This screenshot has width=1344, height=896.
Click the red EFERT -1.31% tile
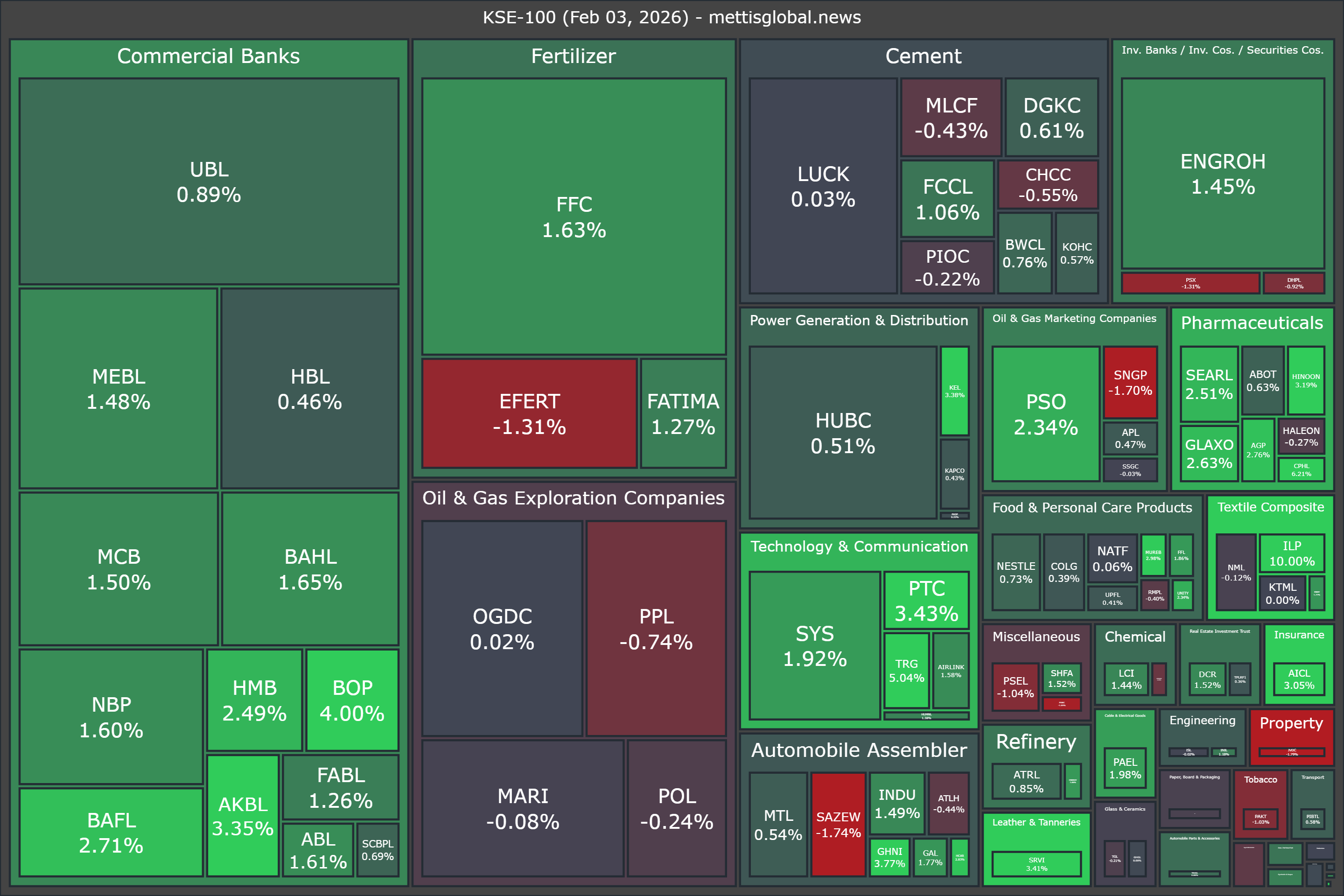[x=529, y=414]
